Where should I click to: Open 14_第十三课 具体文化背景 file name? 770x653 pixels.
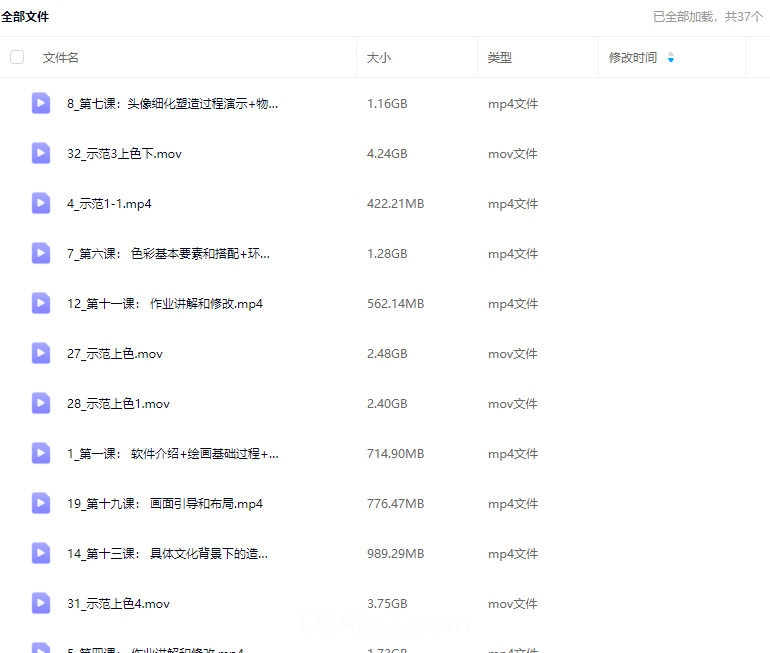coord(168,554)
